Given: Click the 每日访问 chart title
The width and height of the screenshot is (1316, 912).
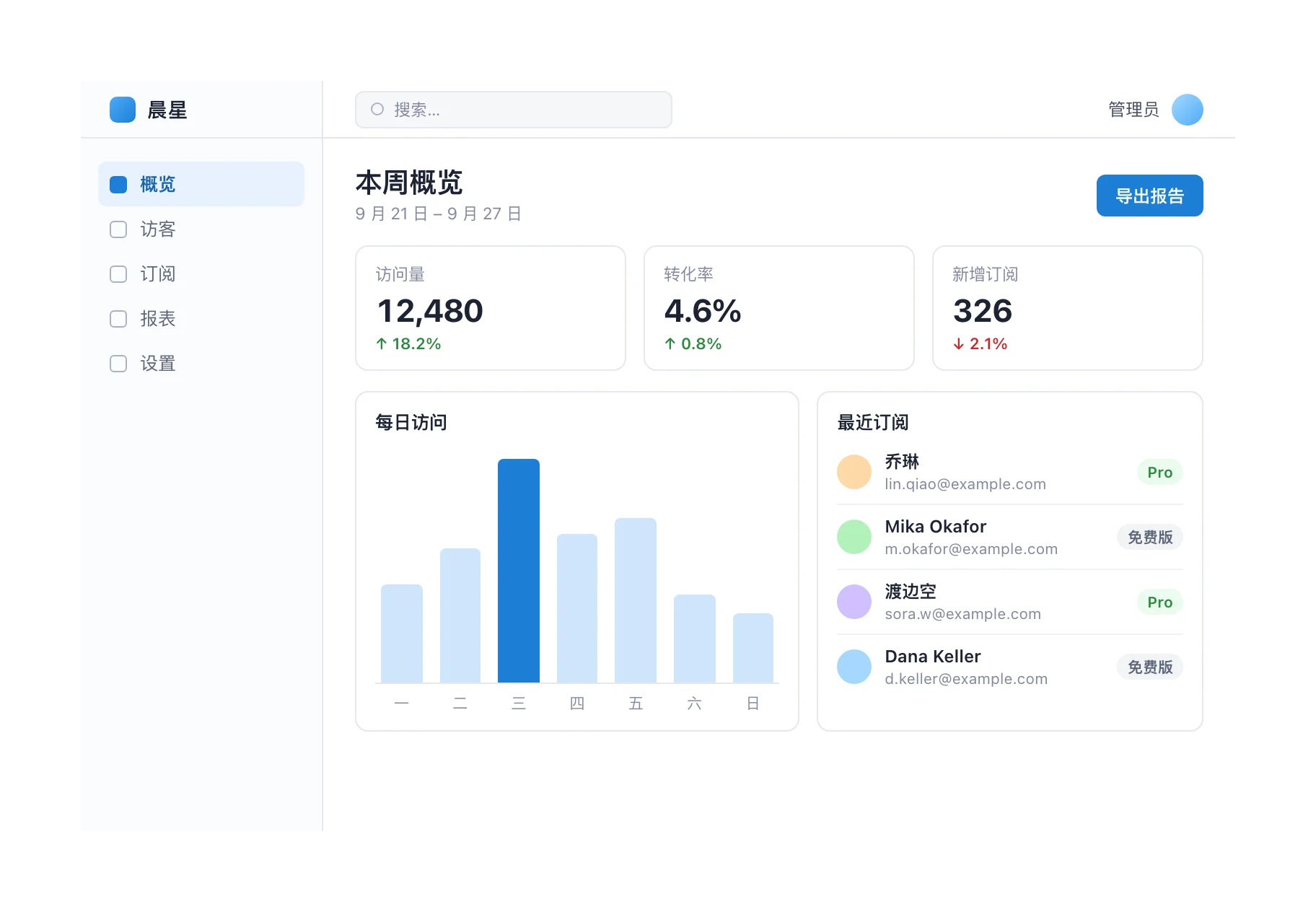Looking at the screenshot, I should click(411, 423).
